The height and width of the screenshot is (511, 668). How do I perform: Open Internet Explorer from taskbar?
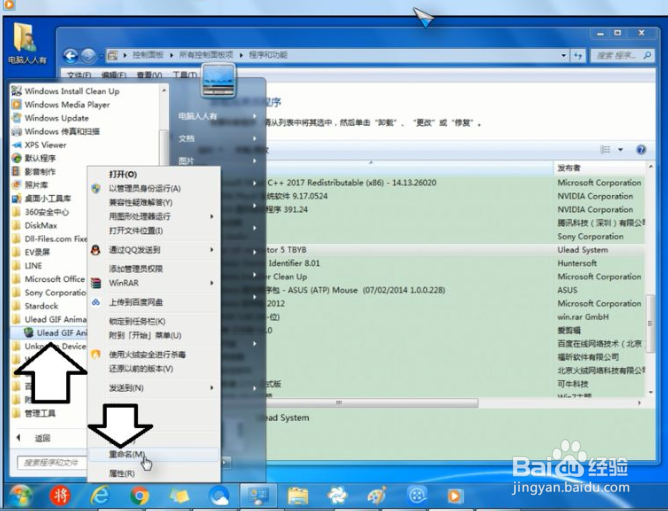[x=100, y=496]
